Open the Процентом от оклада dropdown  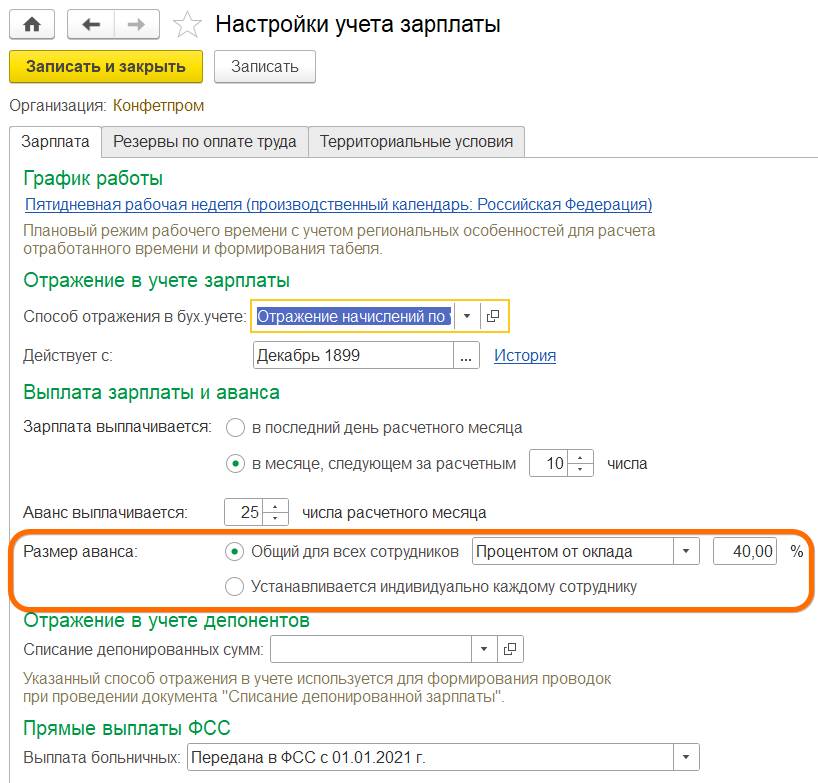(x=686, y=551)
